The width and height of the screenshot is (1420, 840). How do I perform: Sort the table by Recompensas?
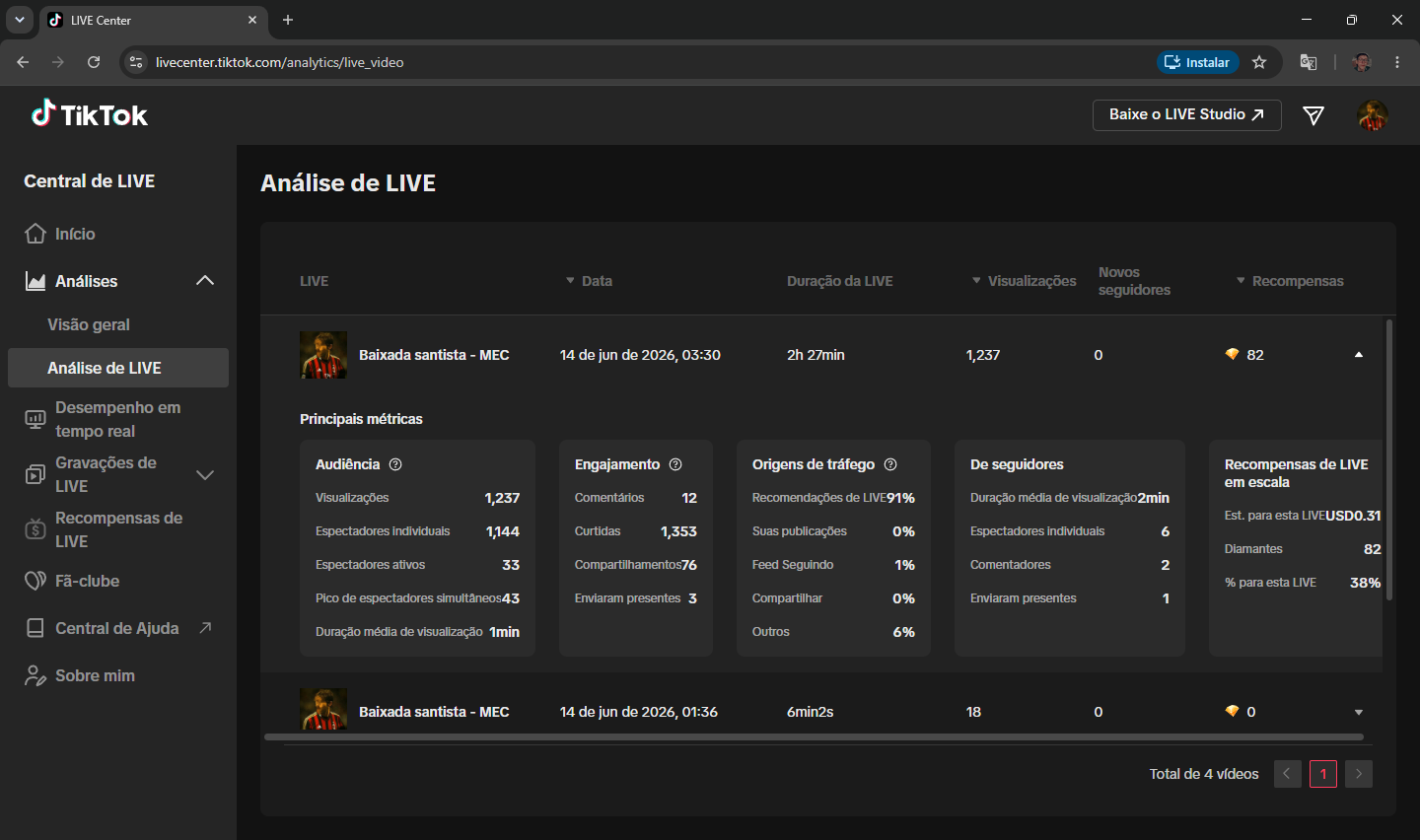coord(1290,281)
